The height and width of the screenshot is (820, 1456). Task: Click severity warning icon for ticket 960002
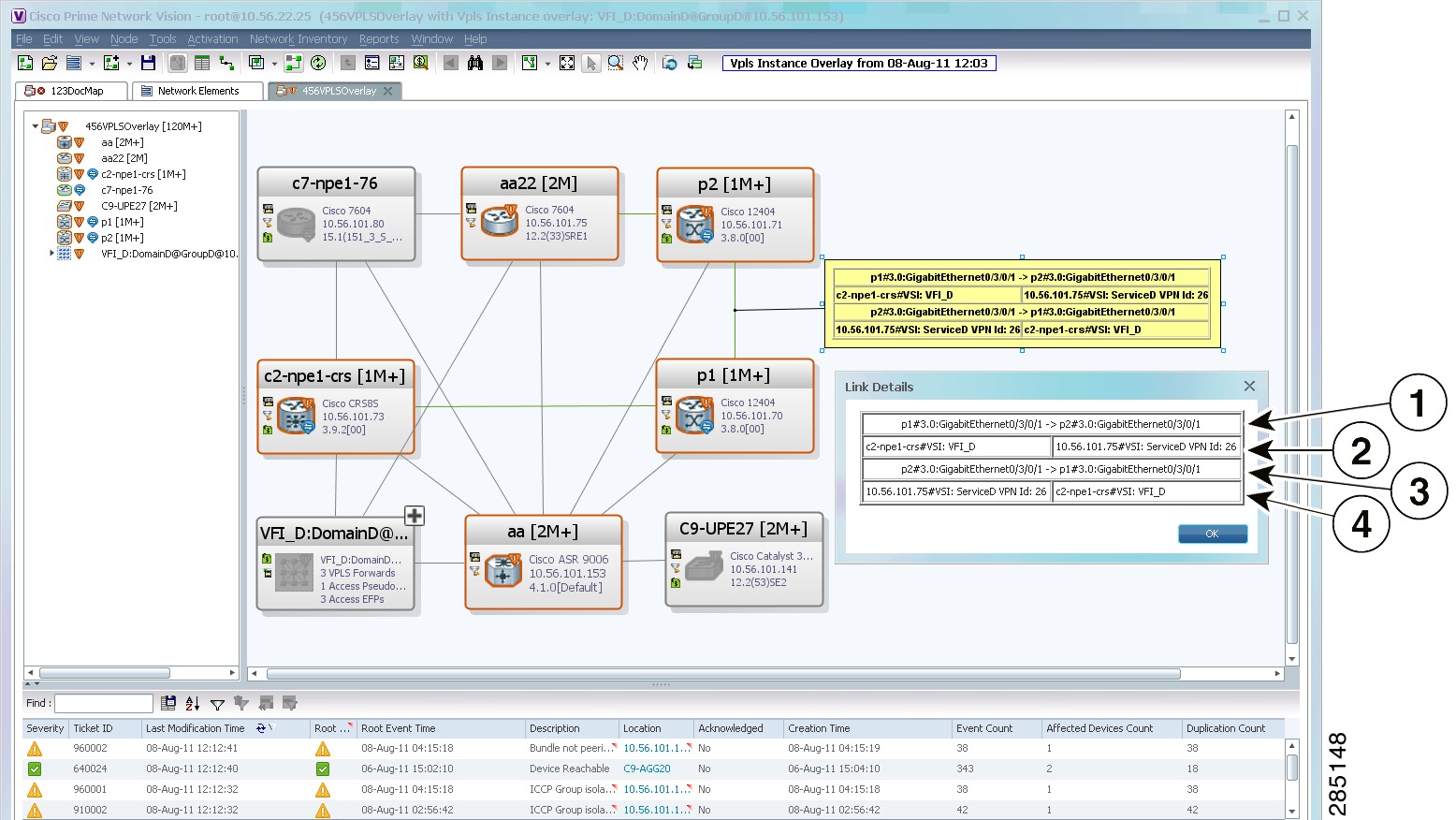point(35,749)
